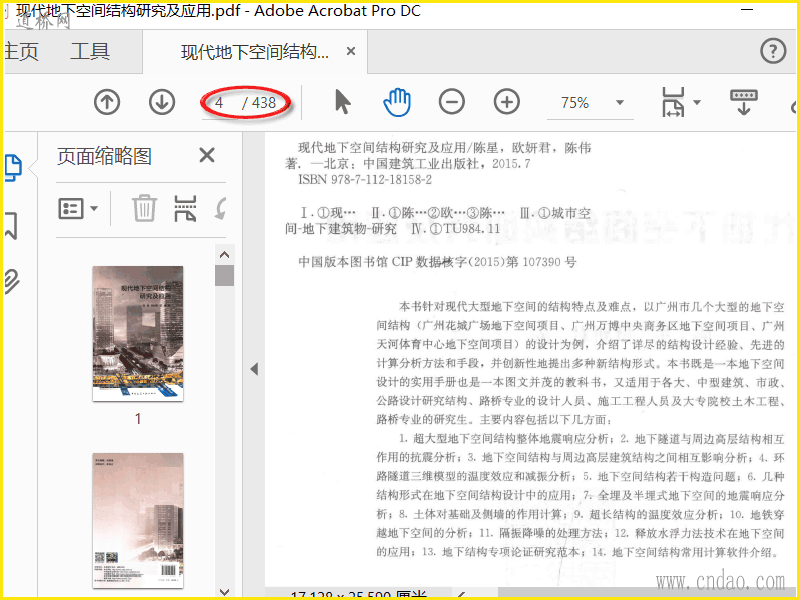Click the insert pages icon in thumbnails panel
Image resolution: width=800 pixels, height=600 pixels.
click(x=185, y=208)
